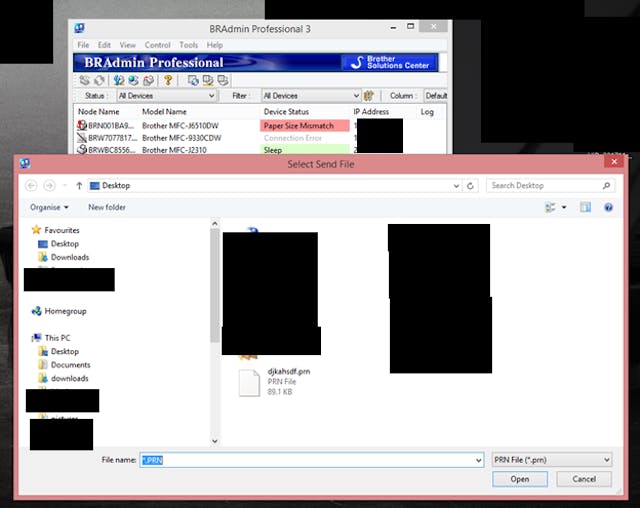Open the Control menu

157,45
